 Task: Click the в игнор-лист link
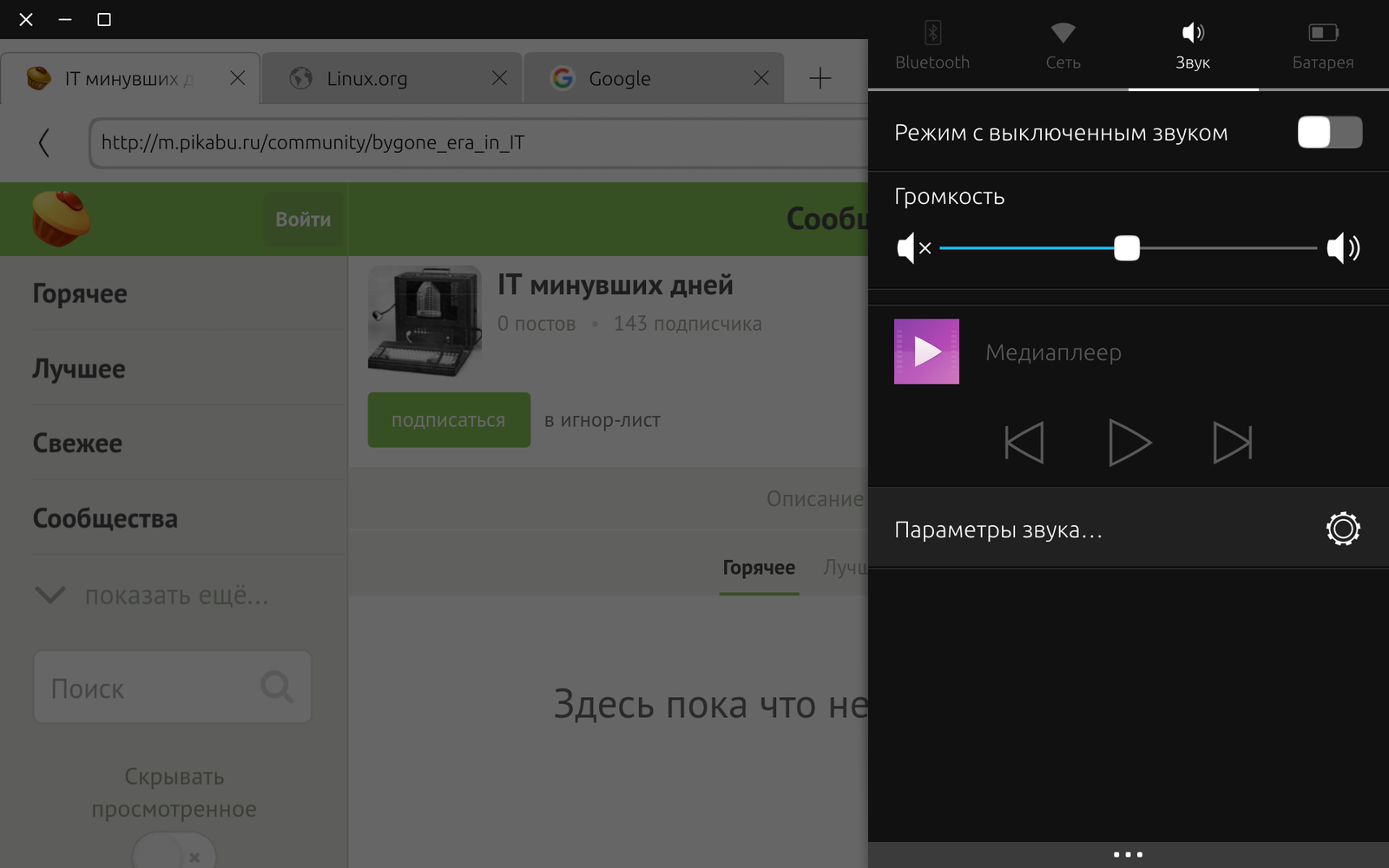pyautogui.click(x=602, y=420)
